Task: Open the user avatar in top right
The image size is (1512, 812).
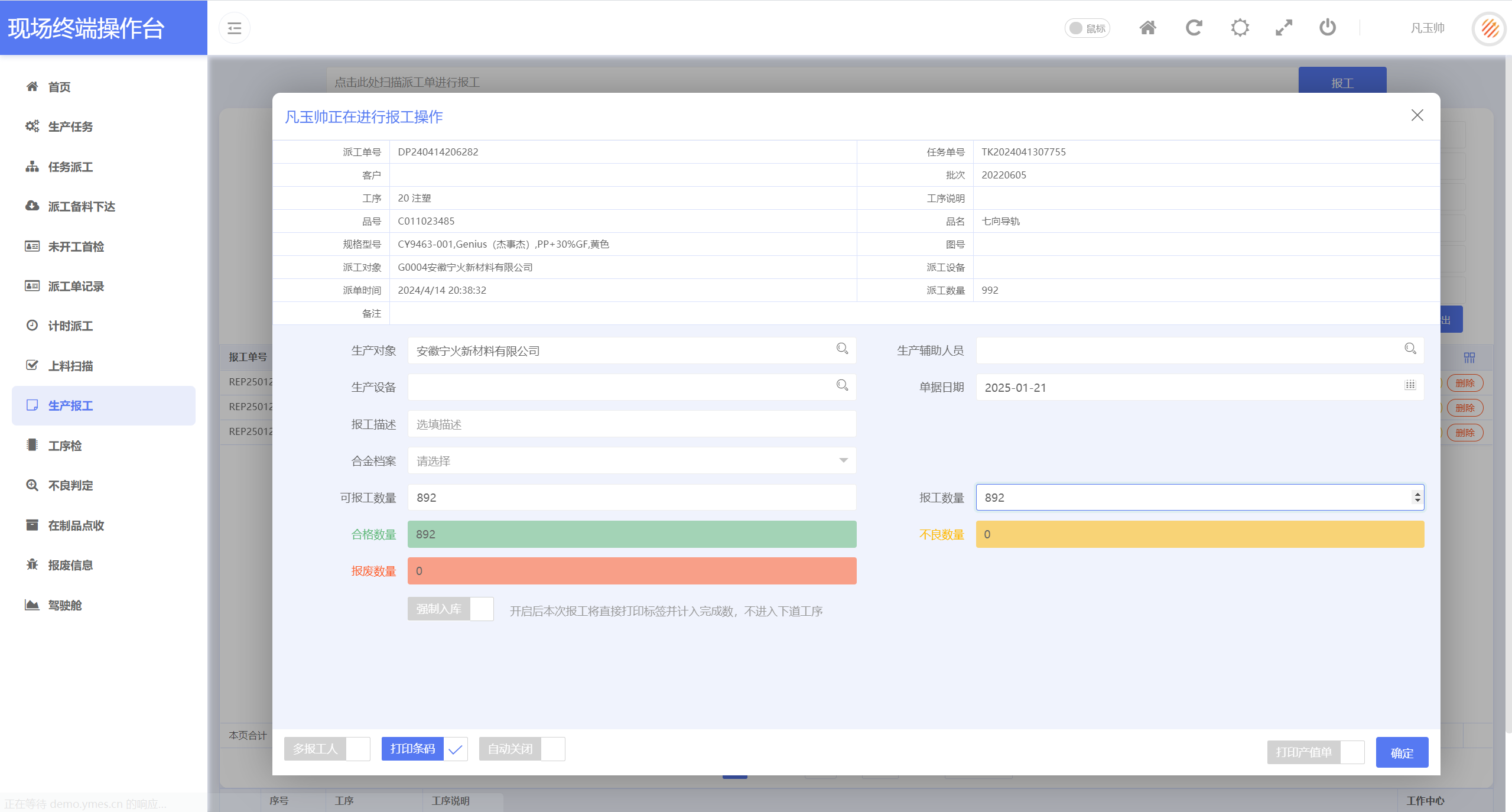Action: coord(1489,28)
